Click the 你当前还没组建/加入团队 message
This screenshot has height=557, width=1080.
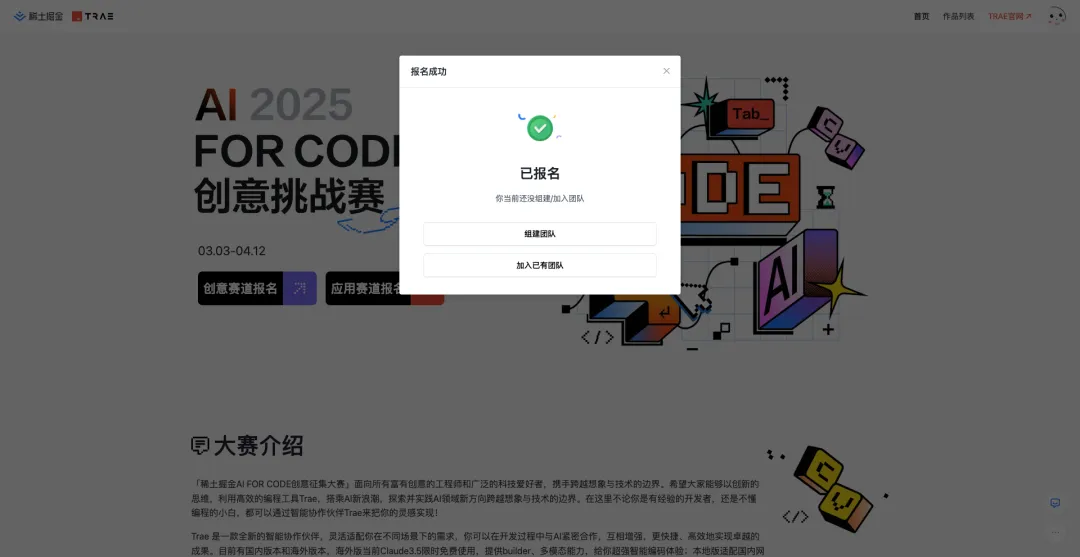[540, 198]
